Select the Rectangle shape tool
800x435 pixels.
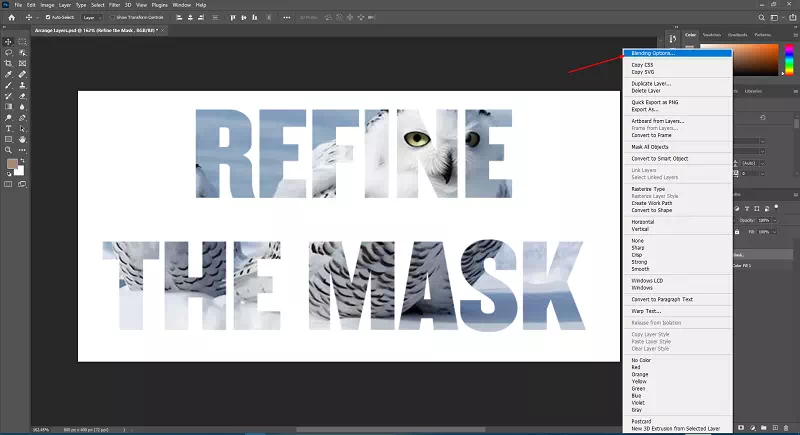click(8, 139)
